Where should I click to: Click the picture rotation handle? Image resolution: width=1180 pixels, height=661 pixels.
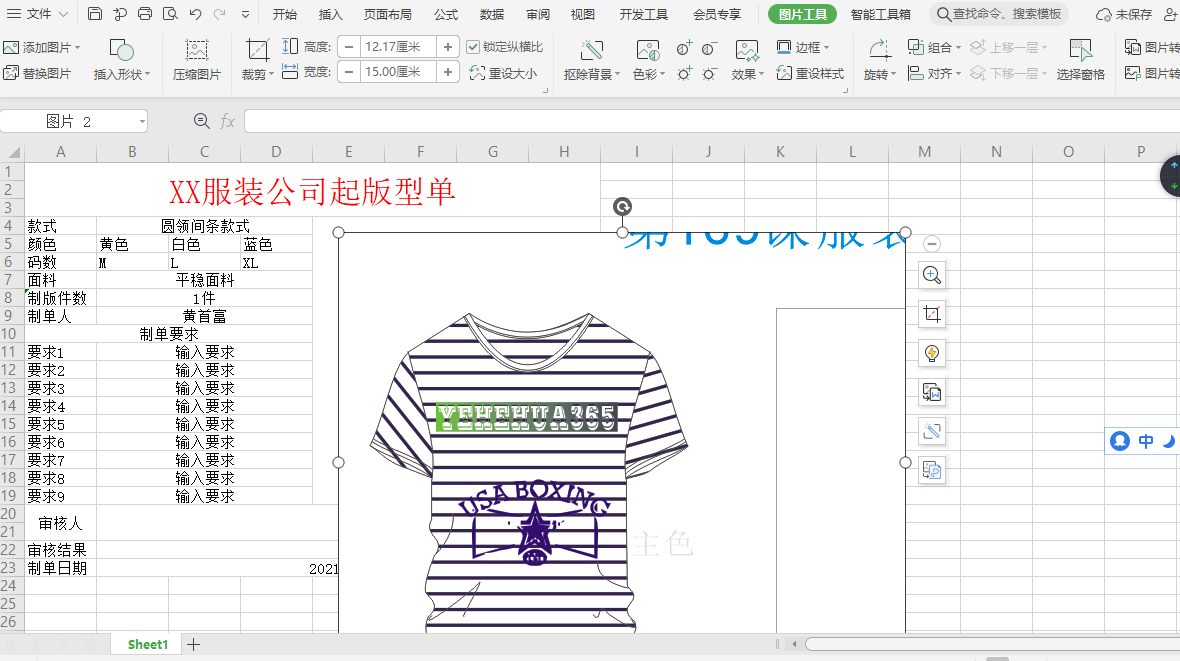622,206
